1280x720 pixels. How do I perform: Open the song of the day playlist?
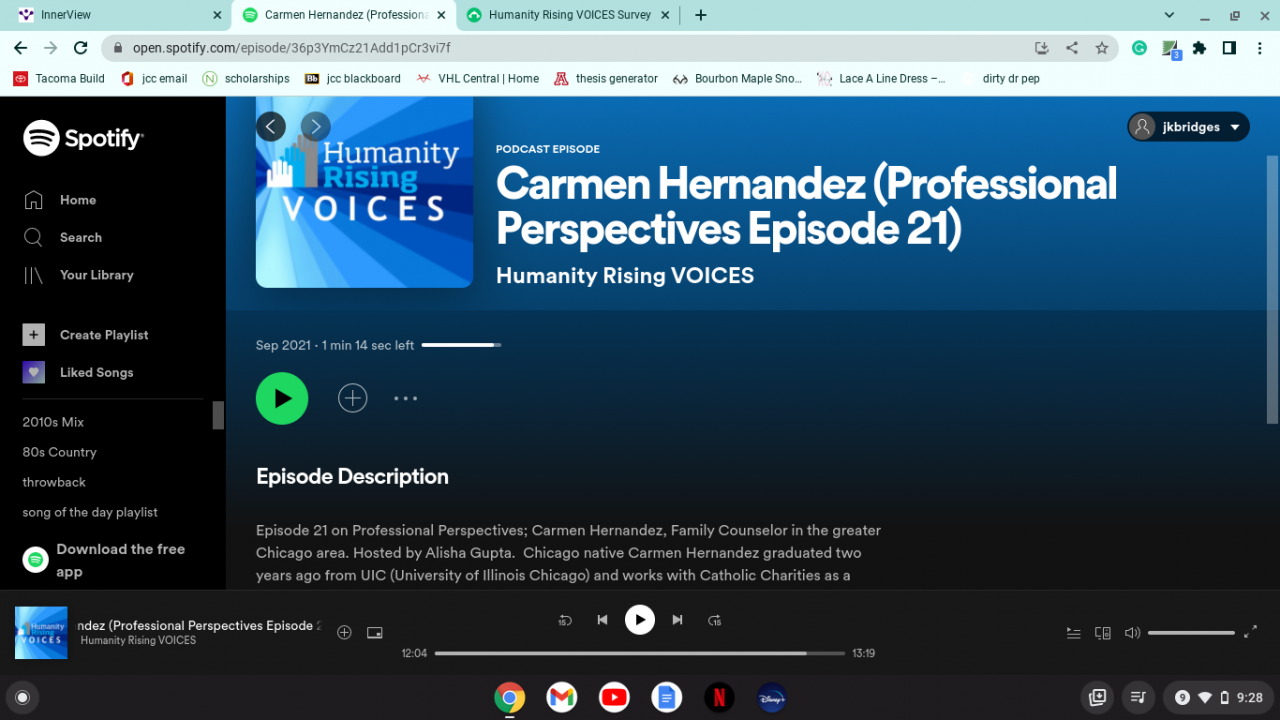(90, 512)
